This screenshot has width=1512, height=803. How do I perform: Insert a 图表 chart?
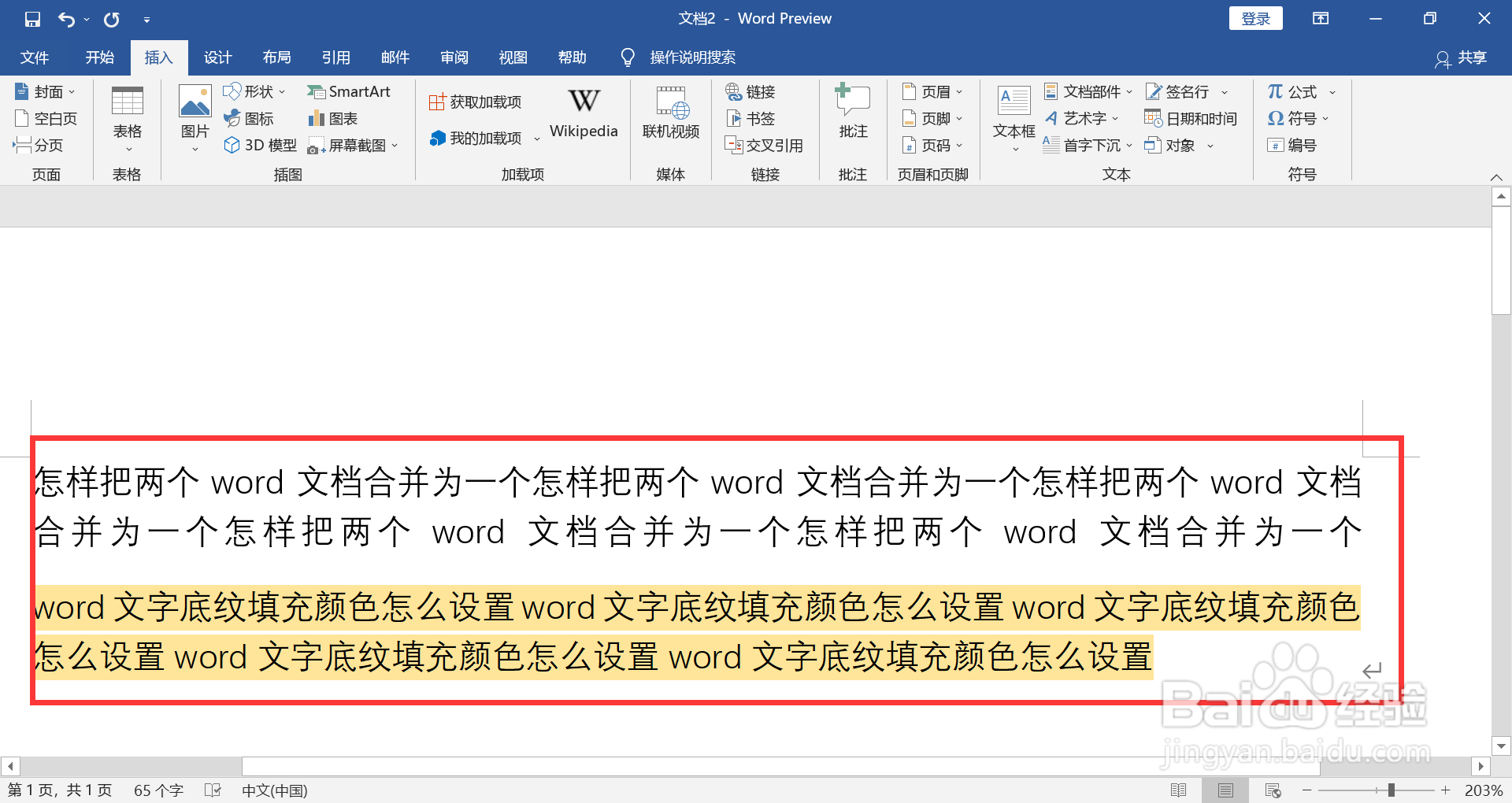333,119
